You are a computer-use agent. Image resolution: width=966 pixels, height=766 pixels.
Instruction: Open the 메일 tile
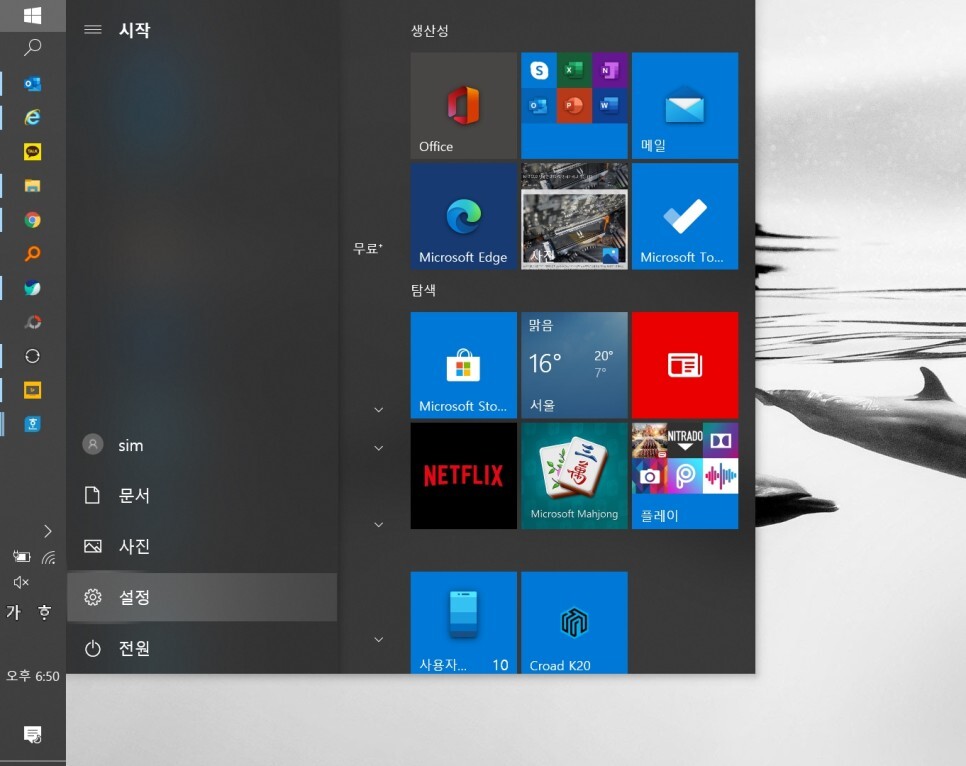pyautogui.click(x=685, y=105)
